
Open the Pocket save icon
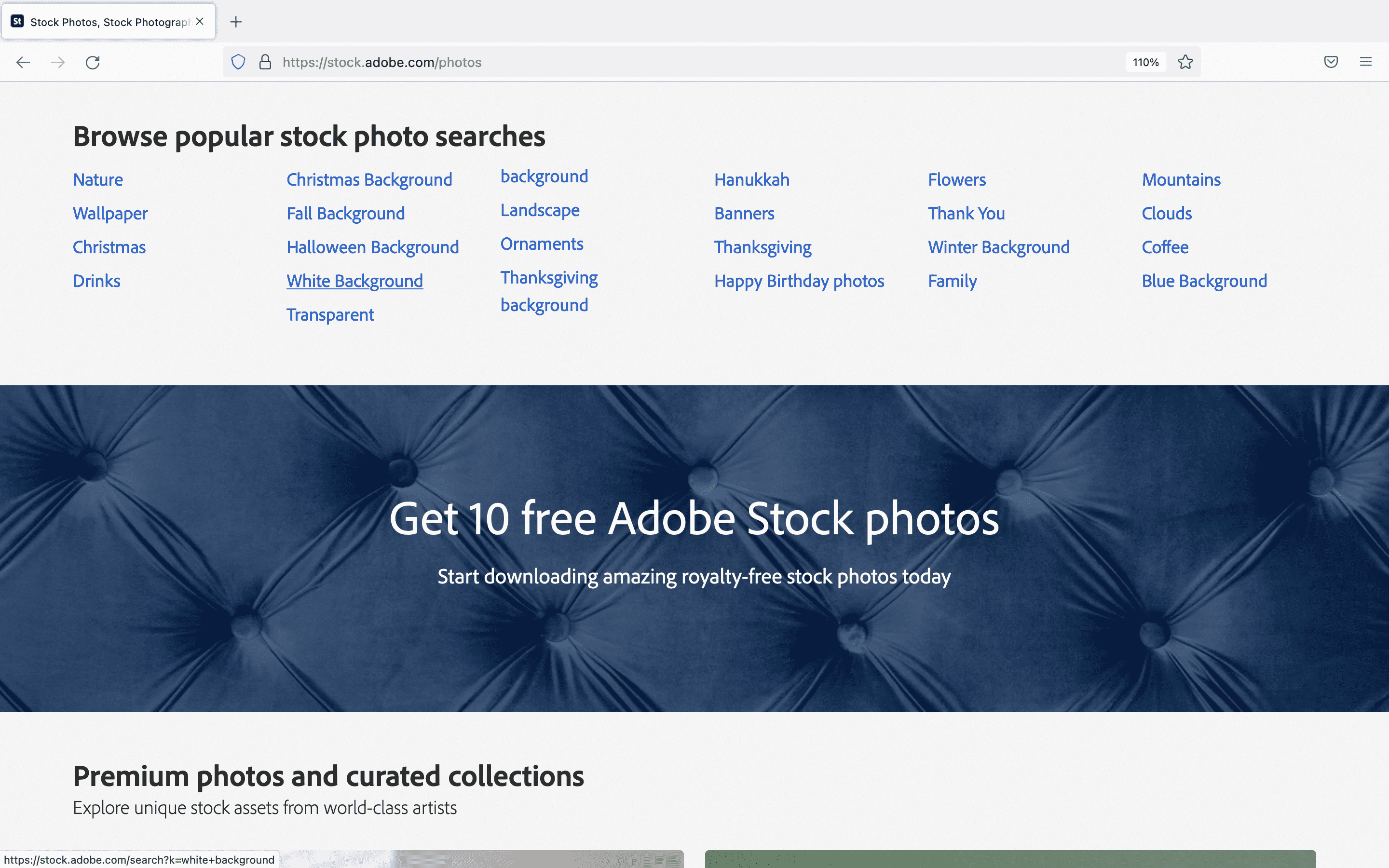point(1331,62)
